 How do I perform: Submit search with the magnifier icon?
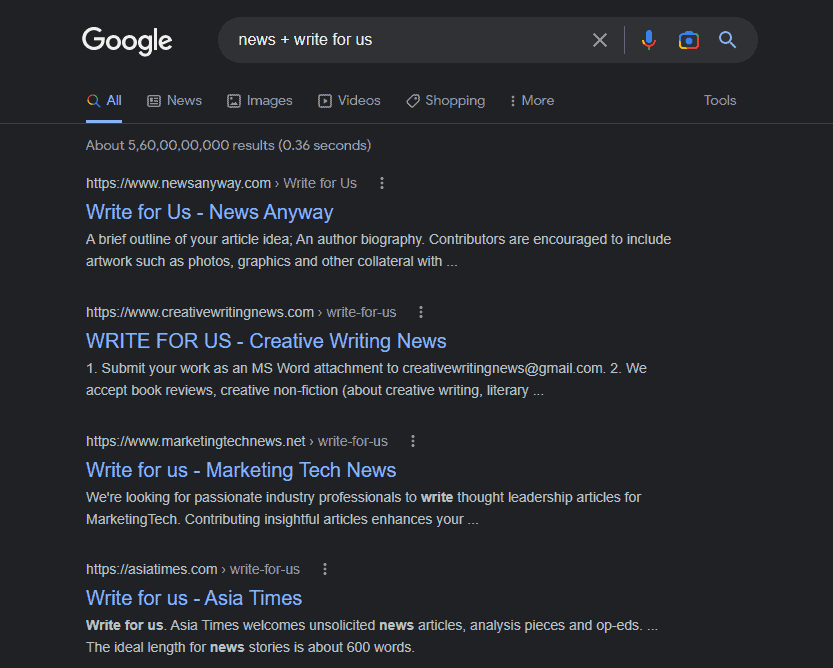(x=727, y=40)
